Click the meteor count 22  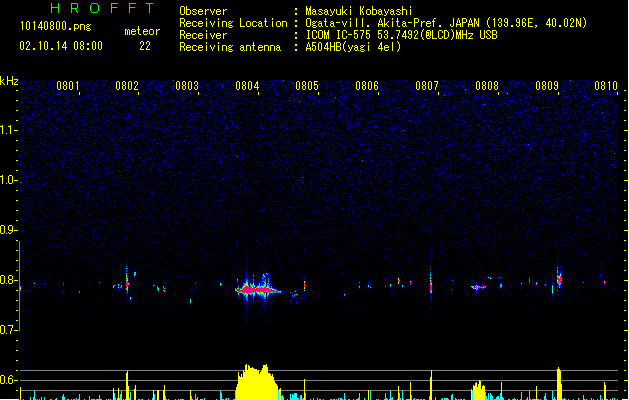point(145,46)
